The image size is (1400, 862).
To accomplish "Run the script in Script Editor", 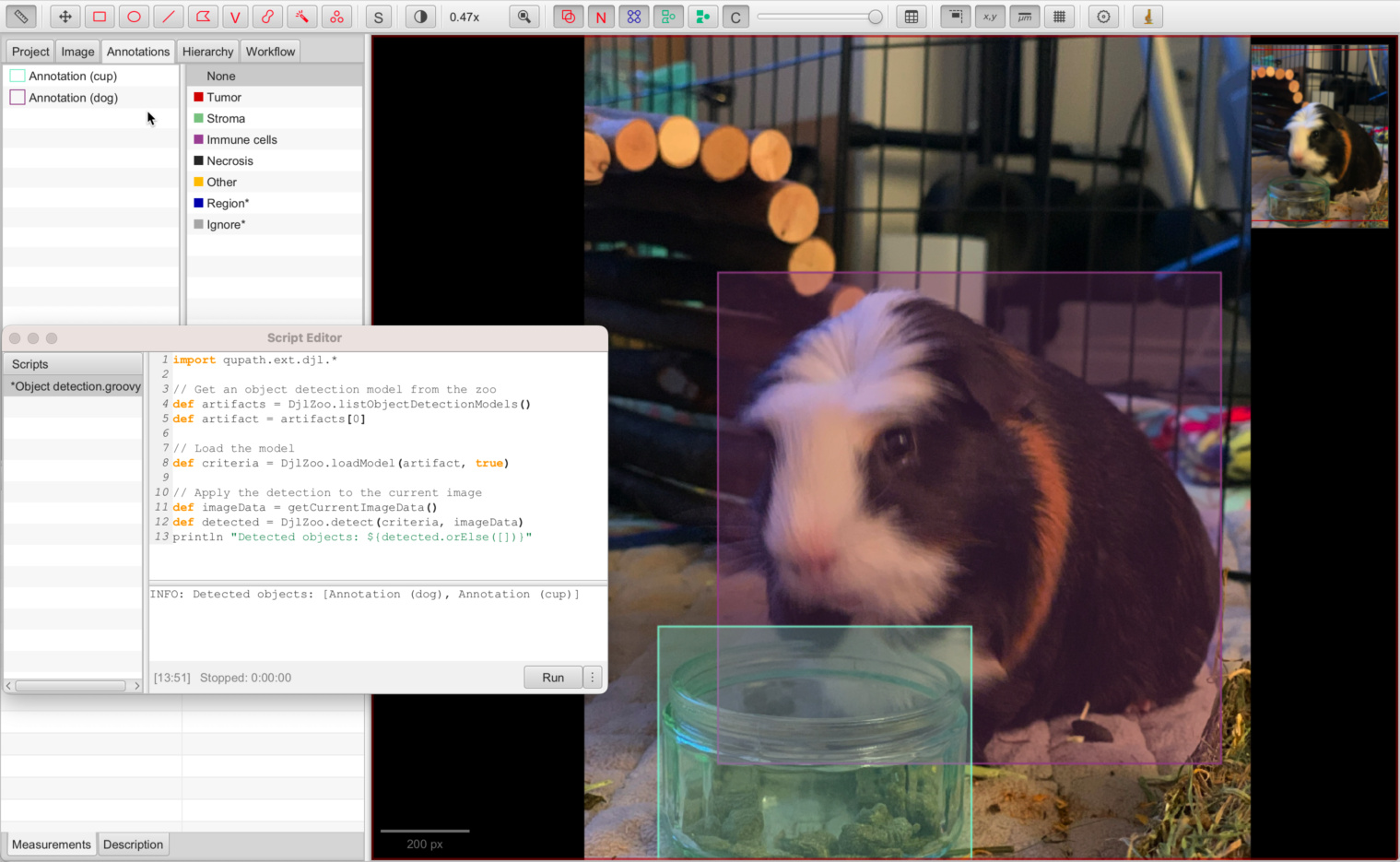I will point(553,678).
